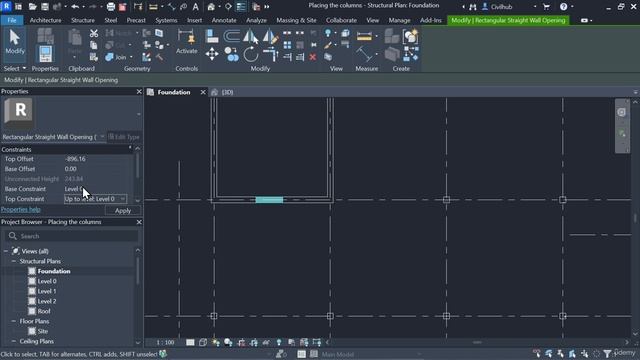640x360 pixels.
Task: Collapse the Floor Plans node
Action: point(13,321)
